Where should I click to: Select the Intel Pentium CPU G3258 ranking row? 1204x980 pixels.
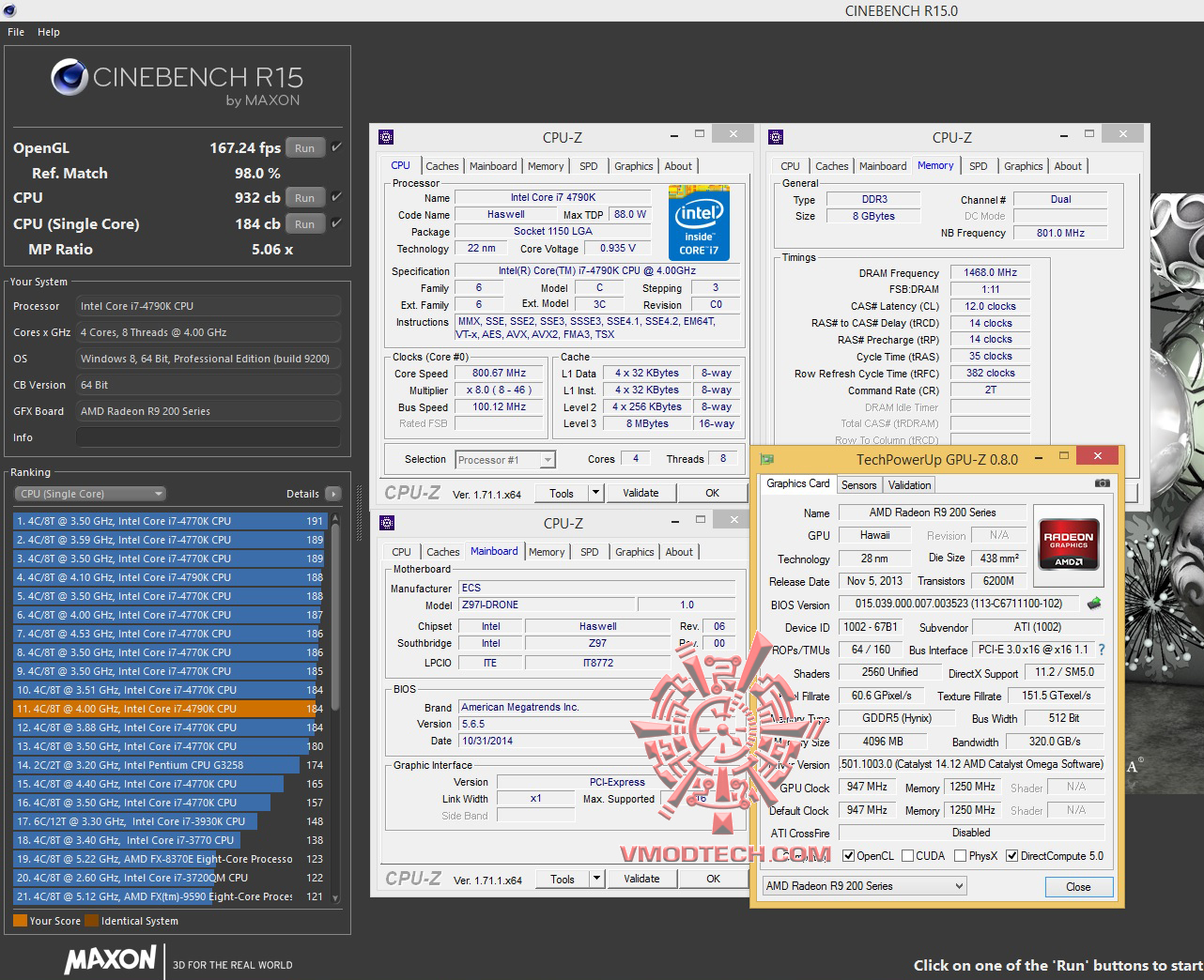(169, 765)
